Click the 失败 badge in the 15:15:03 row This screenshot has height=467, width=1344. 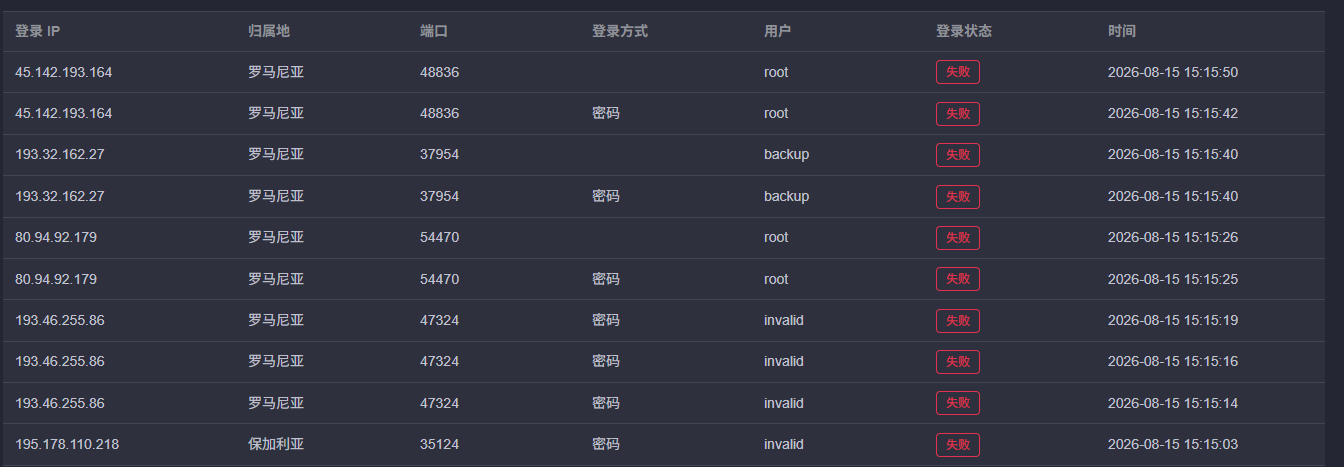958,444
